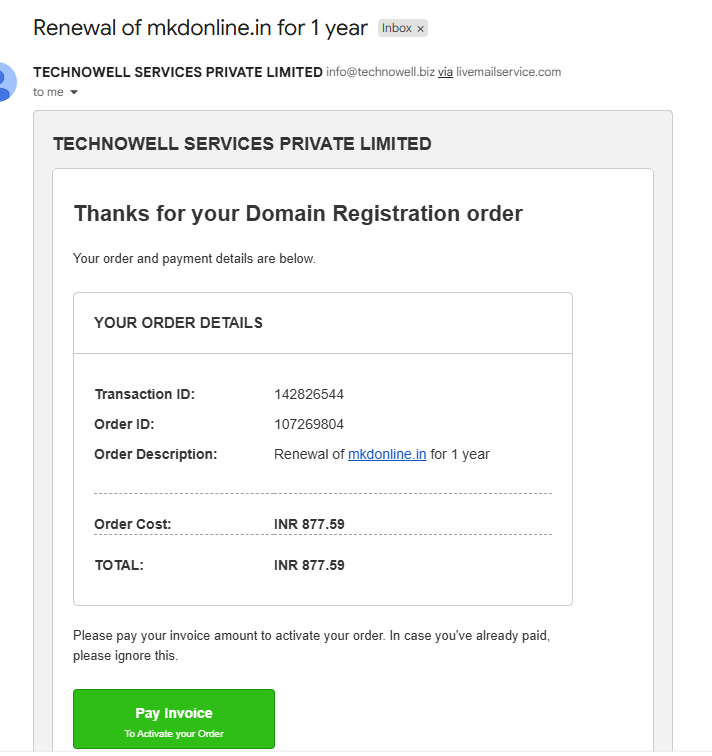This screenshot has height=756, width=712.
Task: Open the sender's profile avatar
Action: pos(6,82)
